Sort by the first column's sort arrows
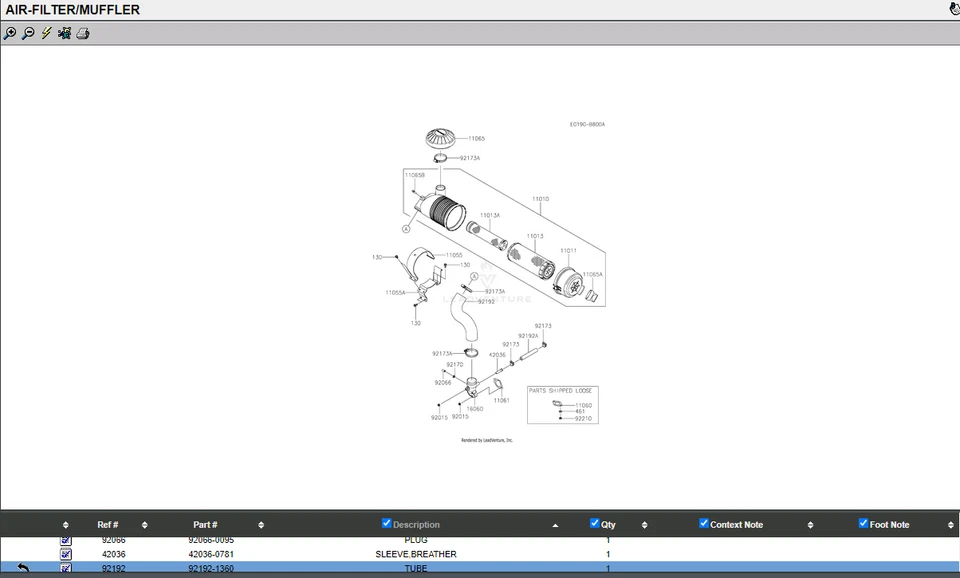960x578 pixels. 66,525
